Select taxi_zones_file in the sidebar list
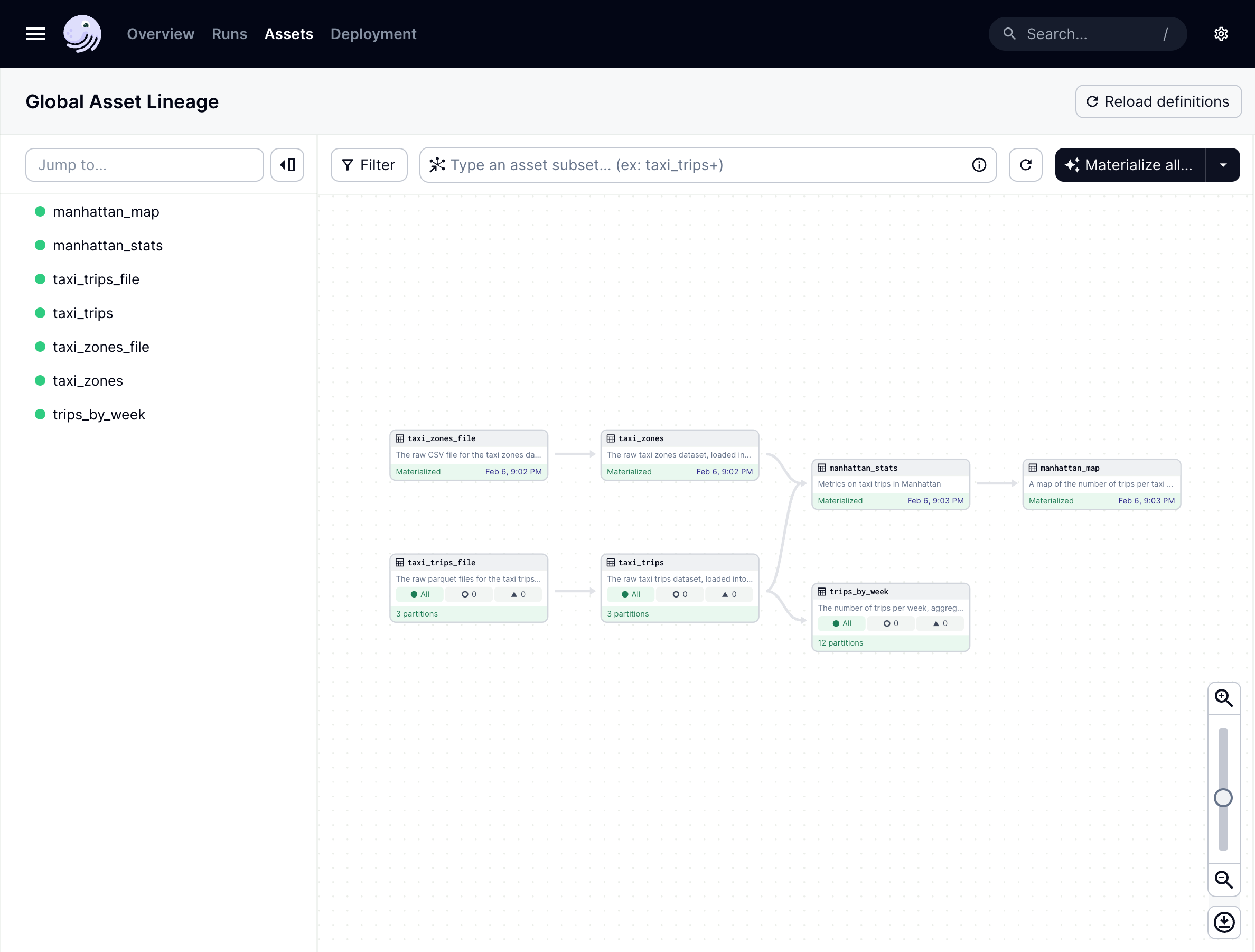This screenshot has width=1255, height=952. (x=101, y=347)
